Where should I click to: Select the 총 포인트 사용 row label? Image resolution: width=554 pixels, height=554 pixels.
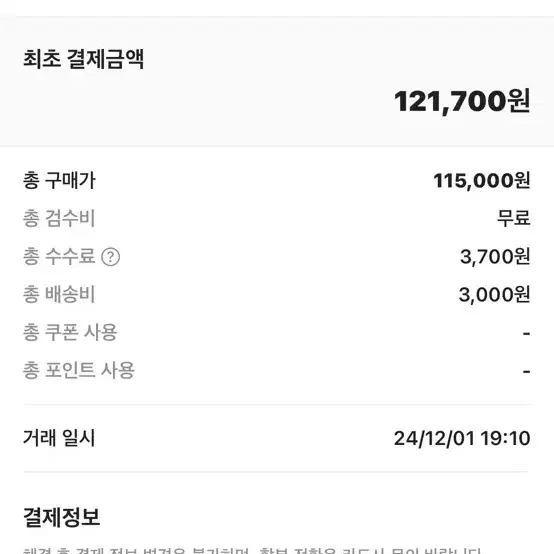[x=79, y=370]
